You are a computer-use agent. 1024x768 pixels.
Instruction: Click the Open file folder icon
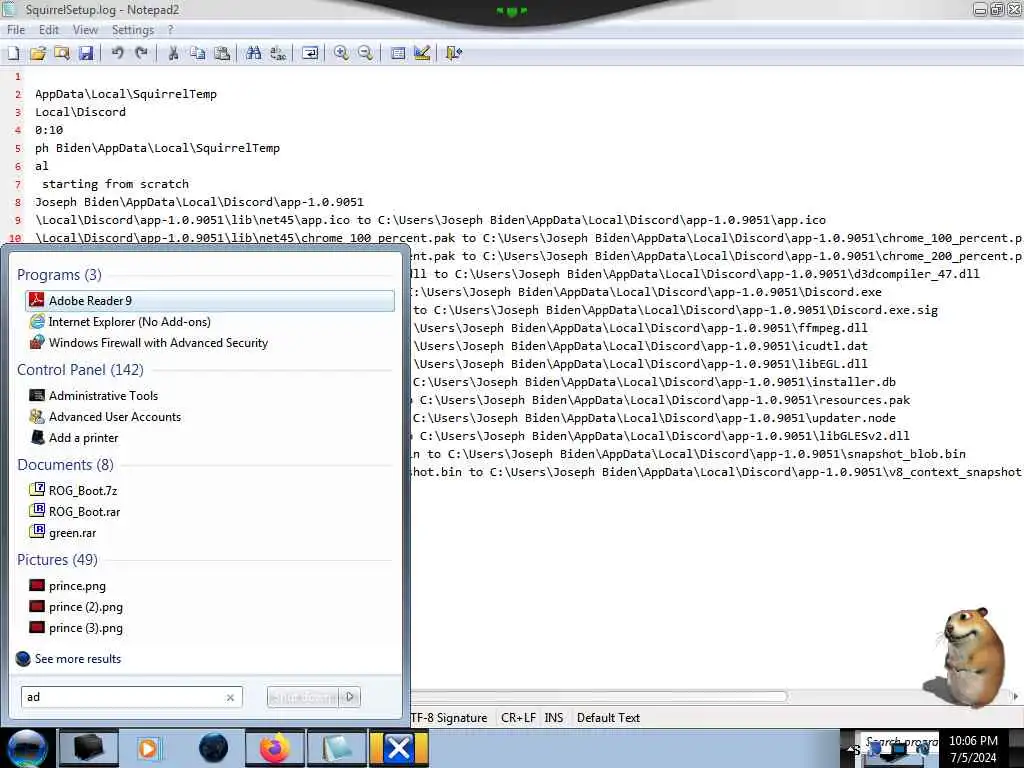[38, 54]
